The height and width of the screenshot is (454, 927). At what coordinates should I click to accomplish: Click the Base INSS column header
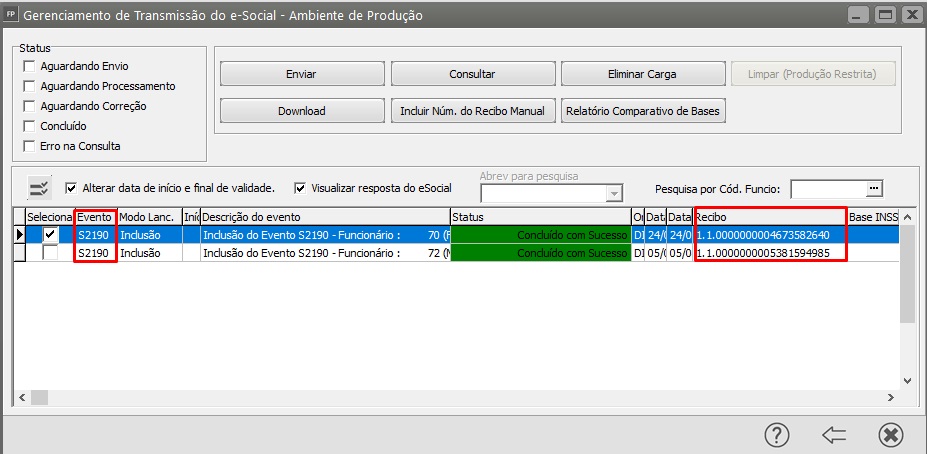pyautogui.click(x=873, y=217)
